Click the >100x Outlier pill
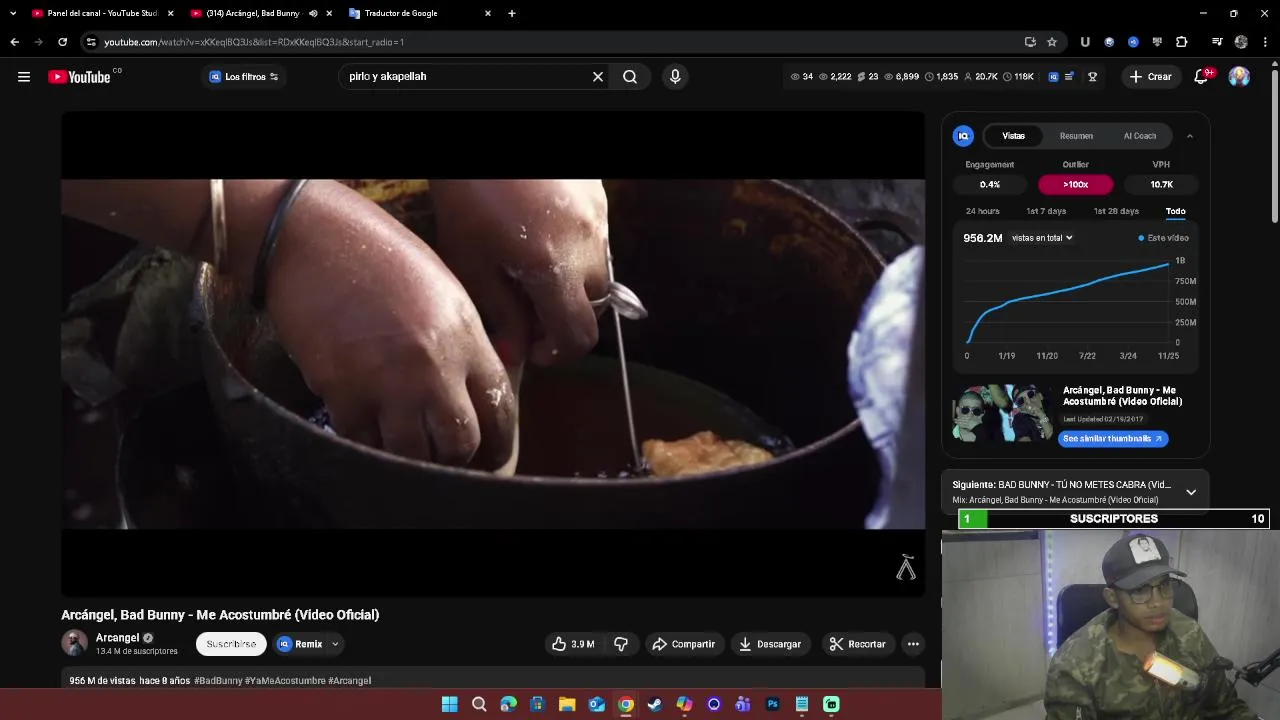The height and width of the screenshot is (720, 1280). point(1075,184)
